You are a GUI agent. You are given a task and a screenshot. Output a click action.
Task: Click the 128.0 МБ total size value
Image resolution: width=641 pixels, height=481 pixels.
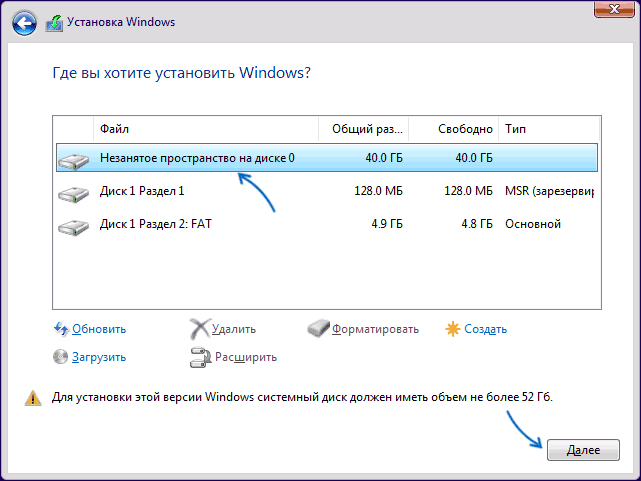[x=379, y=191]
